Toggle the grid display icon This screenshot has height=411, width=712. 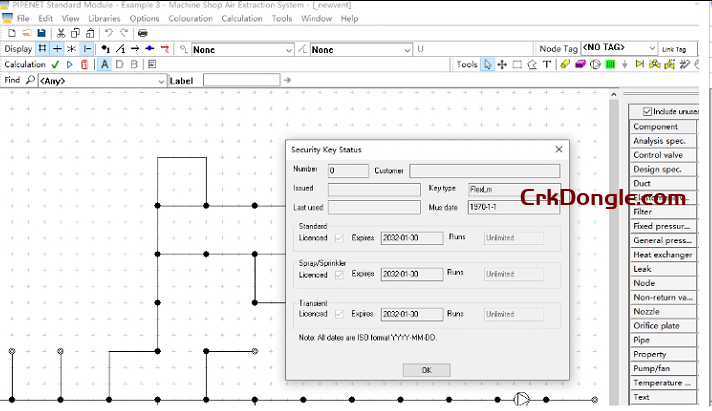42,49
